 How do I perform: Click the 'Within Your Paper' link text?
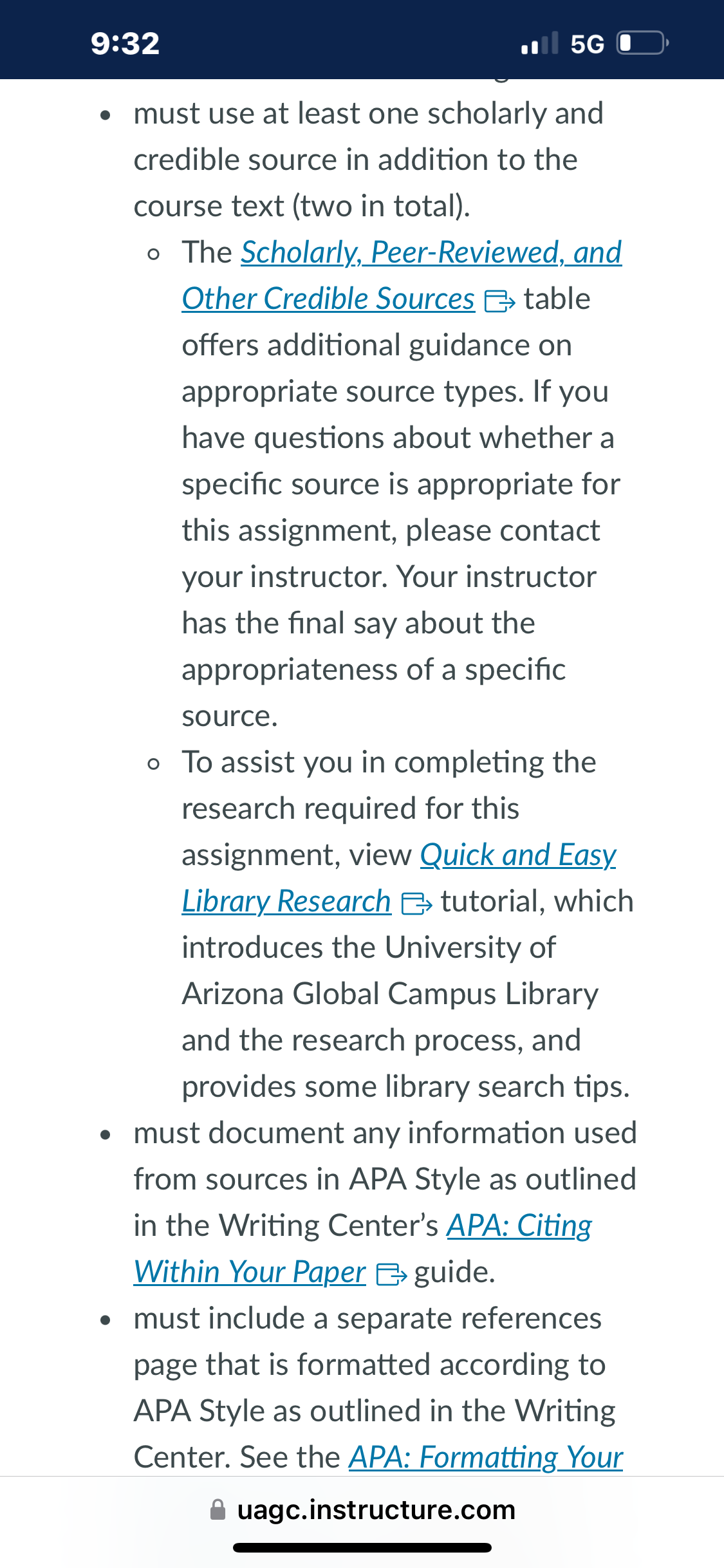250,1272
